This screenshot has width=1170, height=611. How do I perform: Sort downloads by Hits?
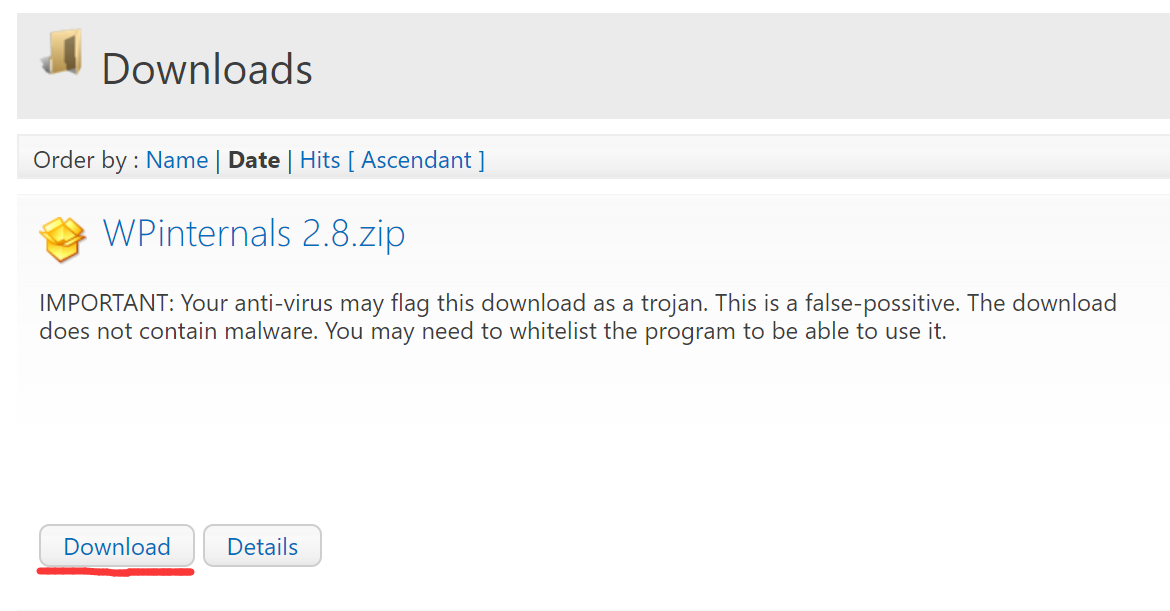320,160
